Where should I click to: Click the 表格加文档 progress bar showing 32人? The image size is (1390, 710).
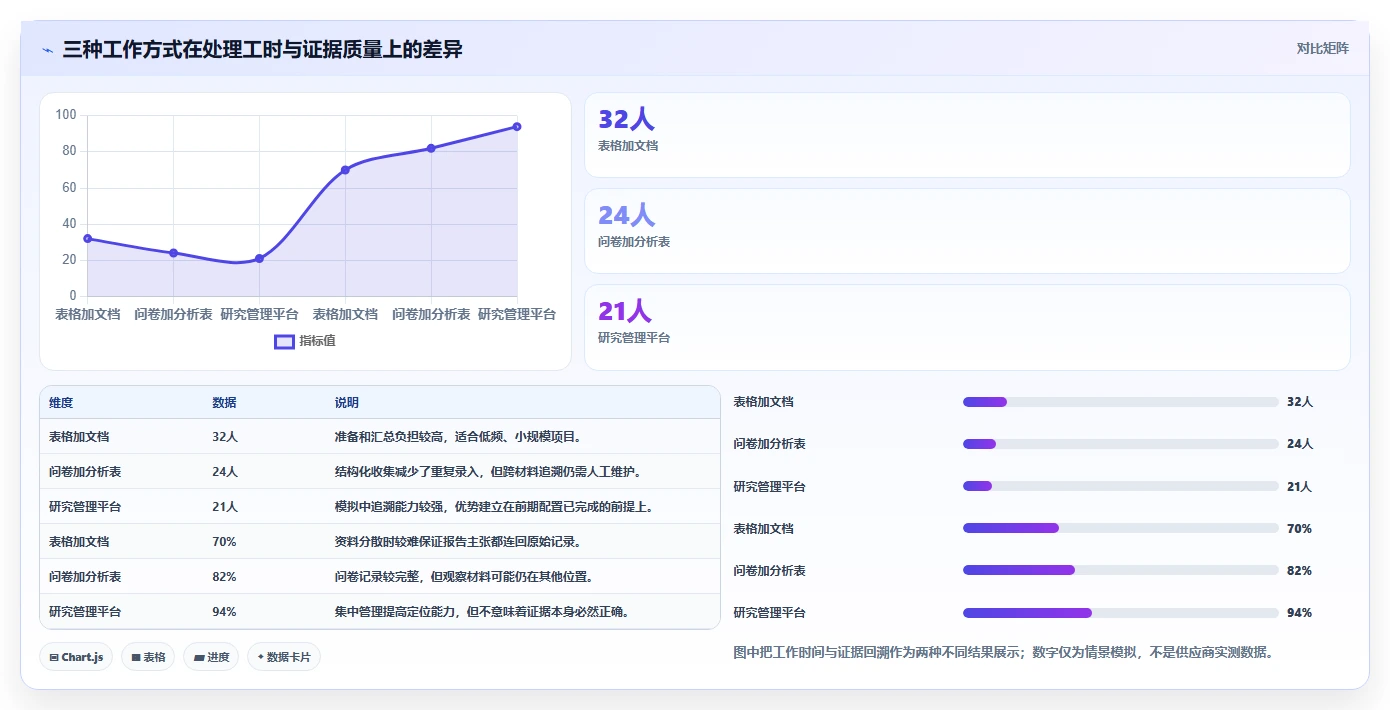1120,402
